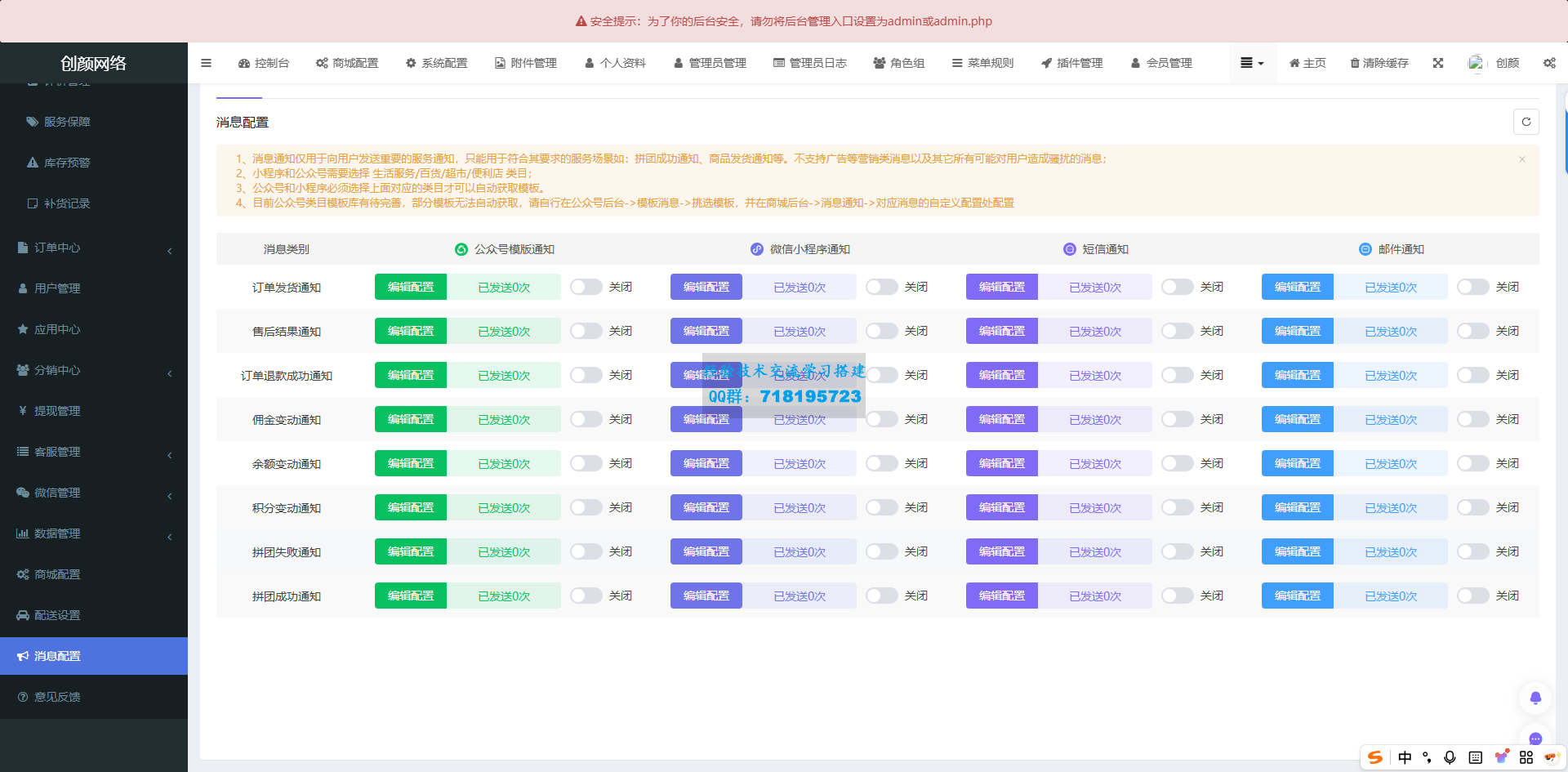Open 应用中心 in sidebar

coord(94,329)
